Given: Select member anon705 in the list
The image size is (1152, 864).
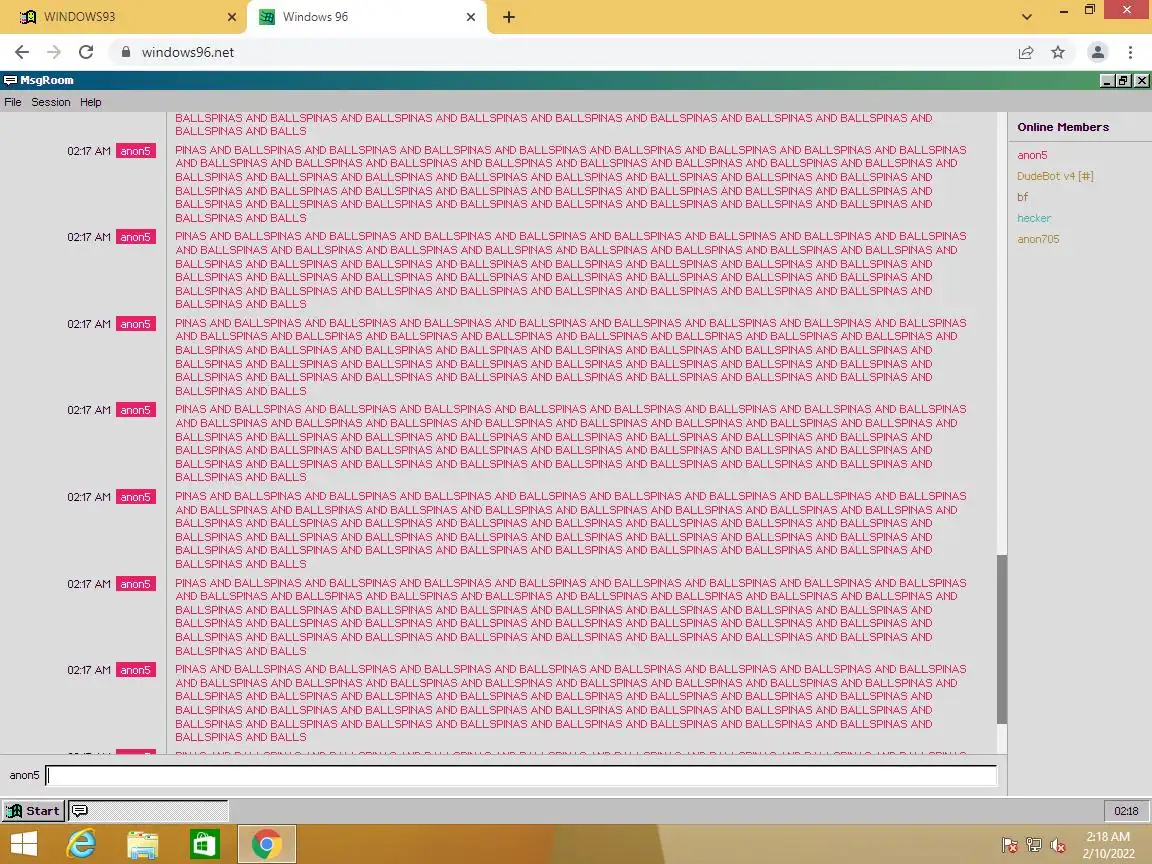Looking at the screenshot, I should point(1038,239).
